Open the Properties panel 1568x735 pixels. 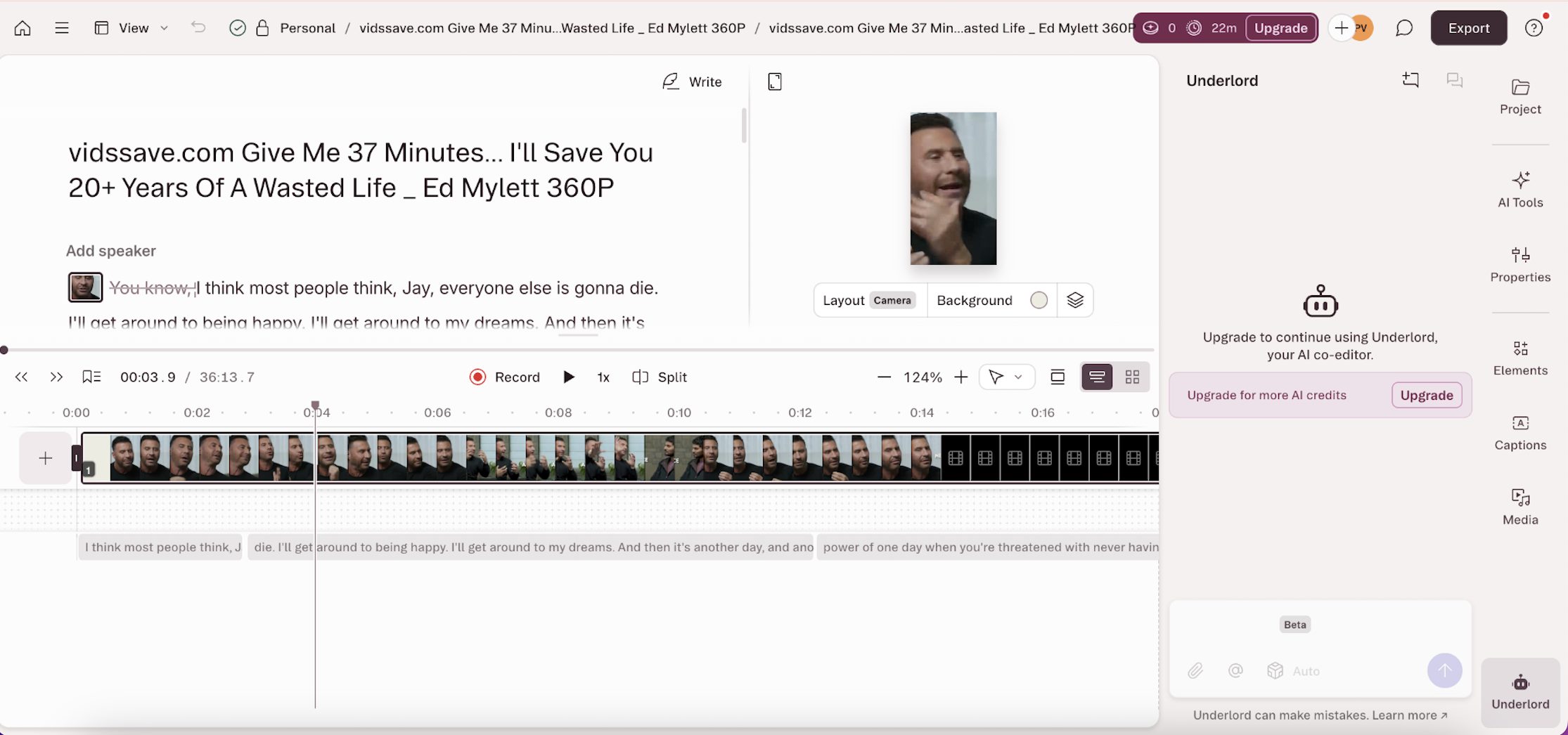coord(1520,265)
